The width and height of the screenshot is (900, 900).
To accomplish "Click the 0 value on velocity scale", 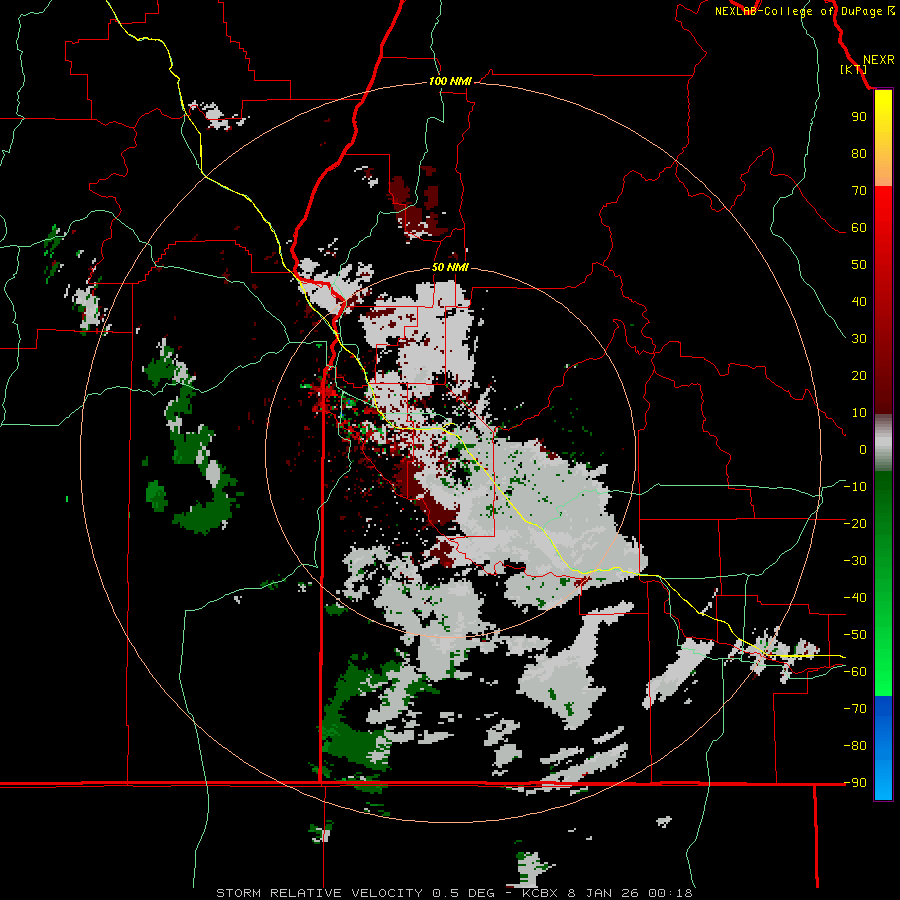I will (x=863, y=450).
